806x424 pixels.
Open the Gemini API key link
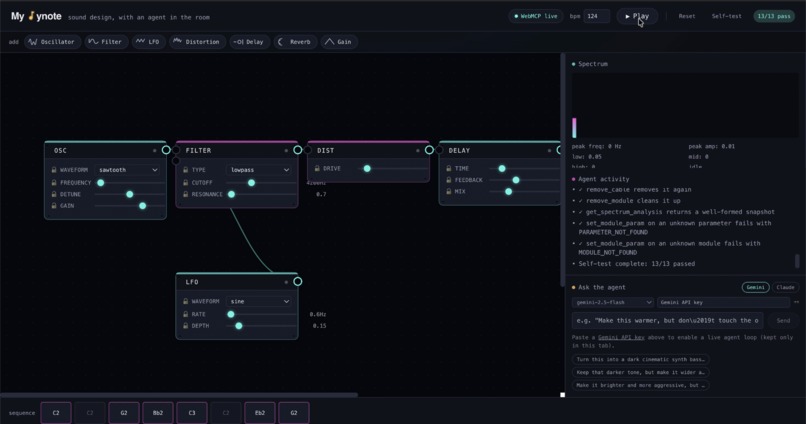[621, 337]
